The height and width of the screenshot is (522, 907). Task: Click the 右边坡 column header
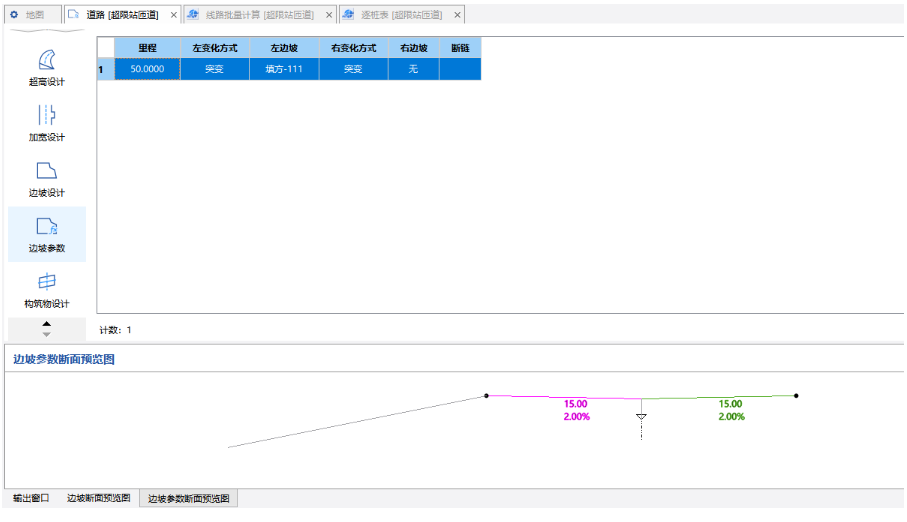414,48
